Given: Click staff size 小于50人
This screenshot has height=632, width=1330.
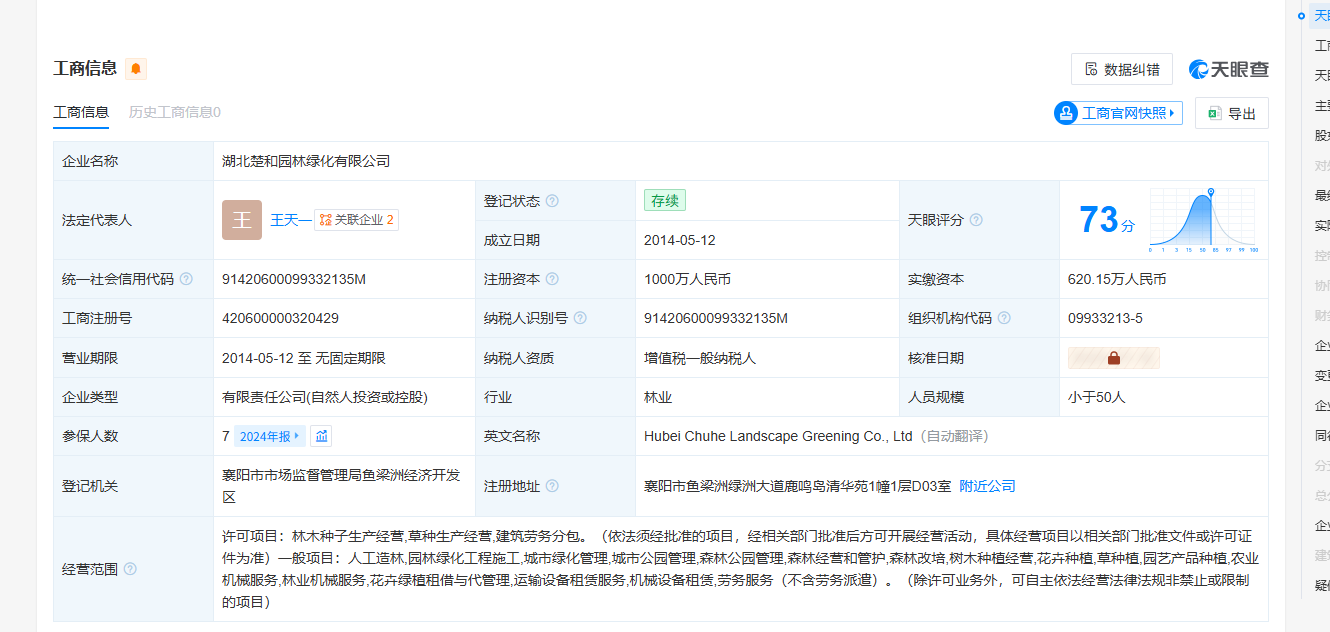Looking at the screenshot, I should click(x=1097, y=397).
